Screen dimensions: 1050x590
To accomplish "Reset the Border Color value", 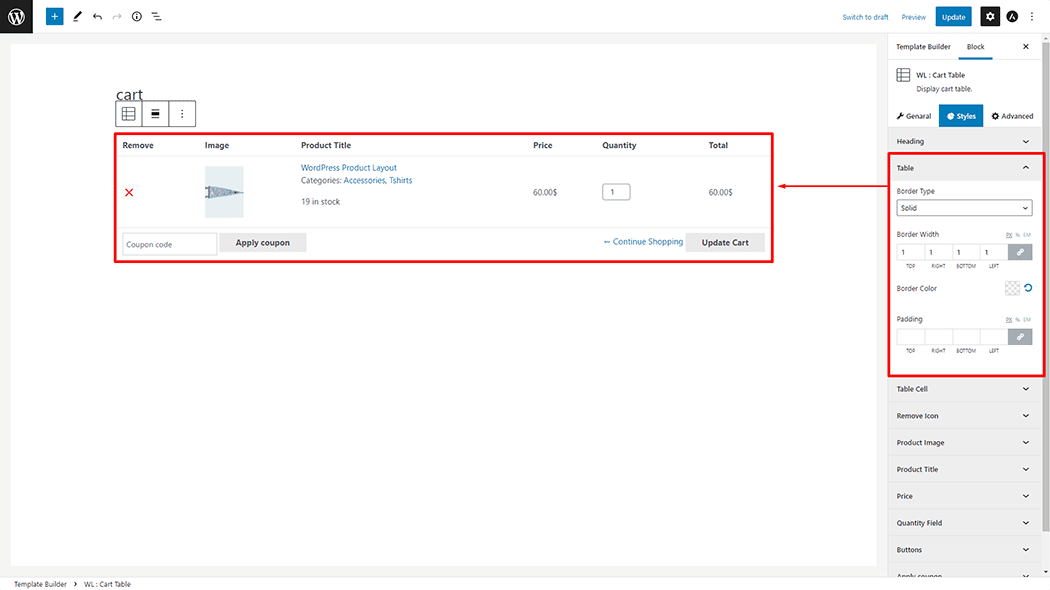I will point(1028,288).
